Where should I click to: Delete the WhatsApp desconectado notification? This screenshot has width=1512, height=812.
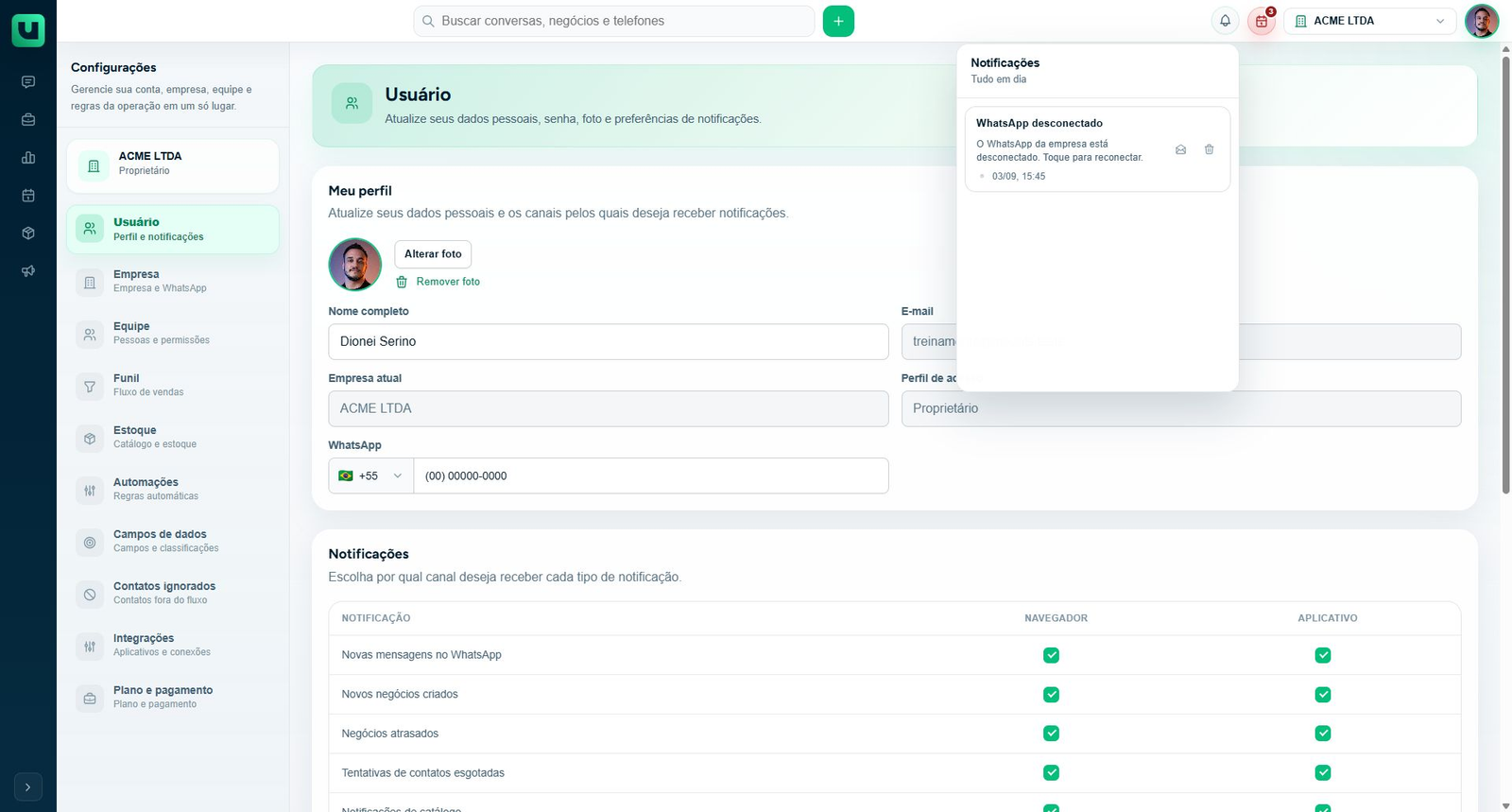point(1209,149)
